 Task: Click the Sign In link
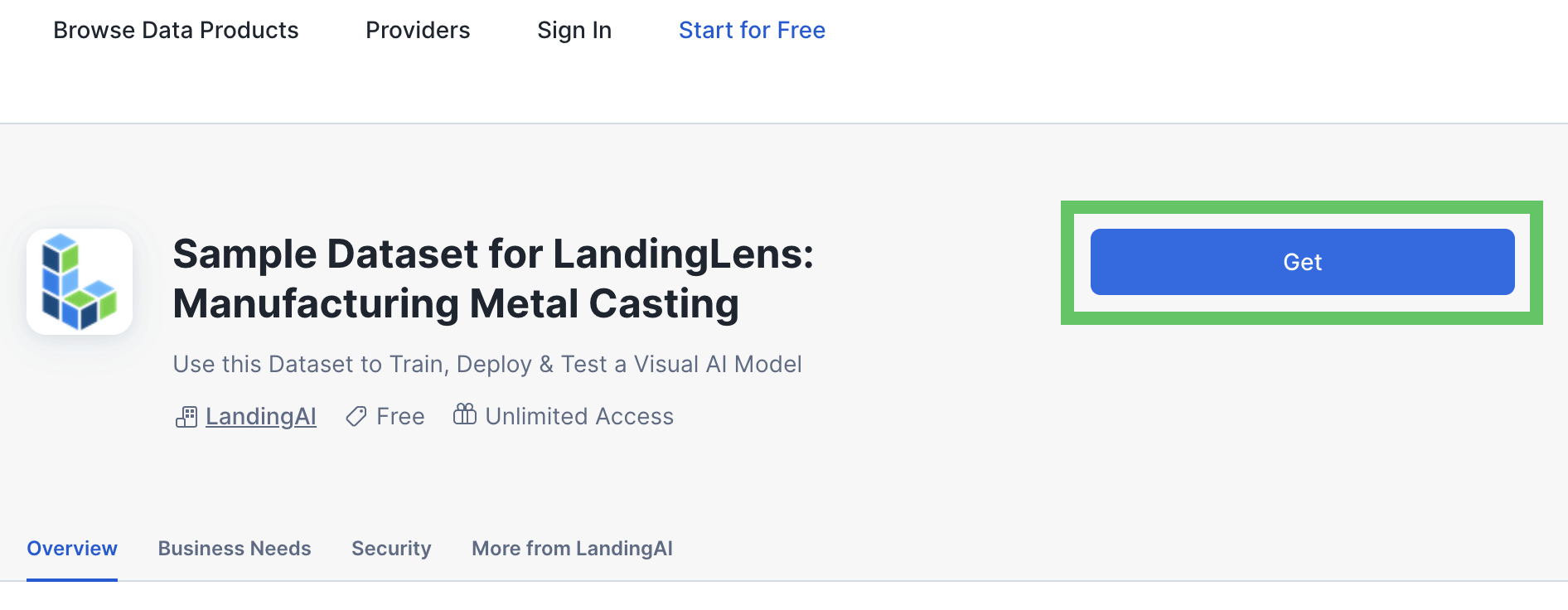(574, 30)
